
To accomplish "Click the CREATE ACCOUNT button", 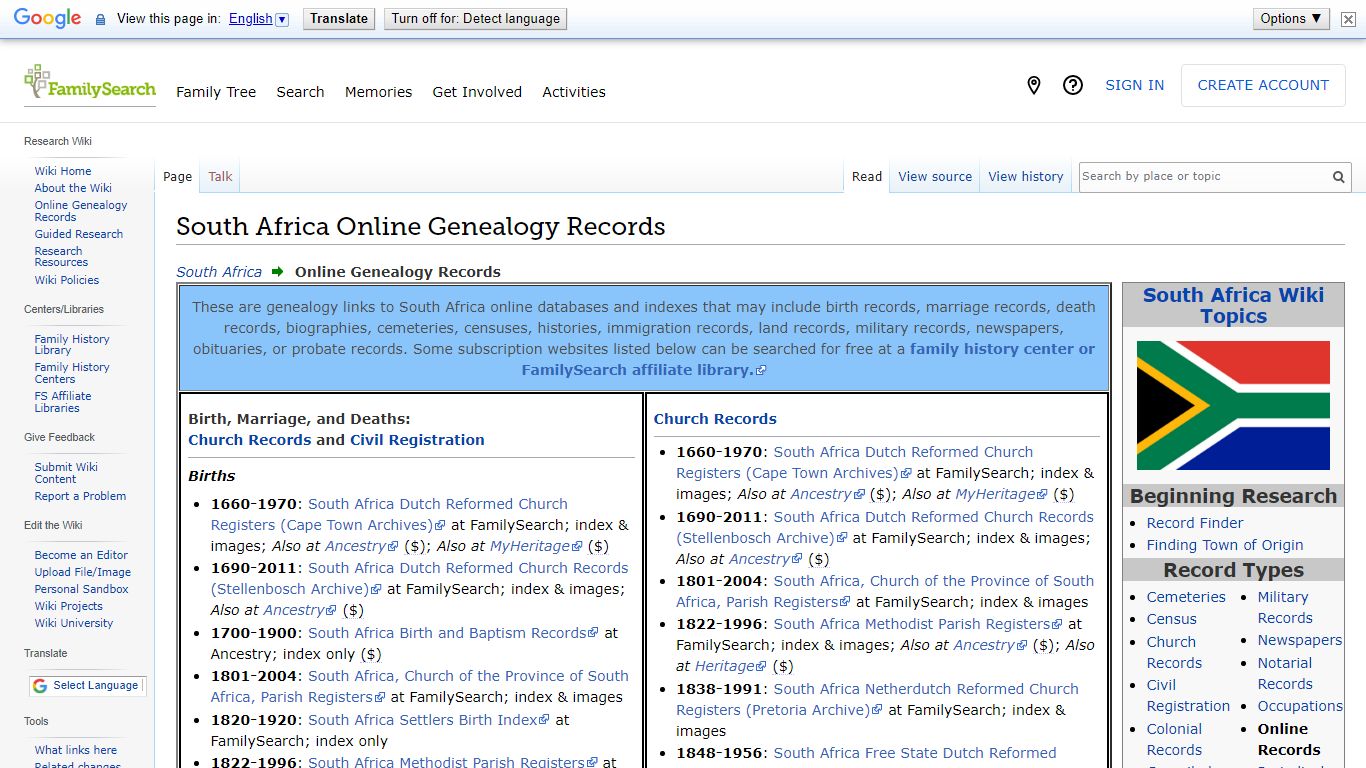I will (1263, 86).
